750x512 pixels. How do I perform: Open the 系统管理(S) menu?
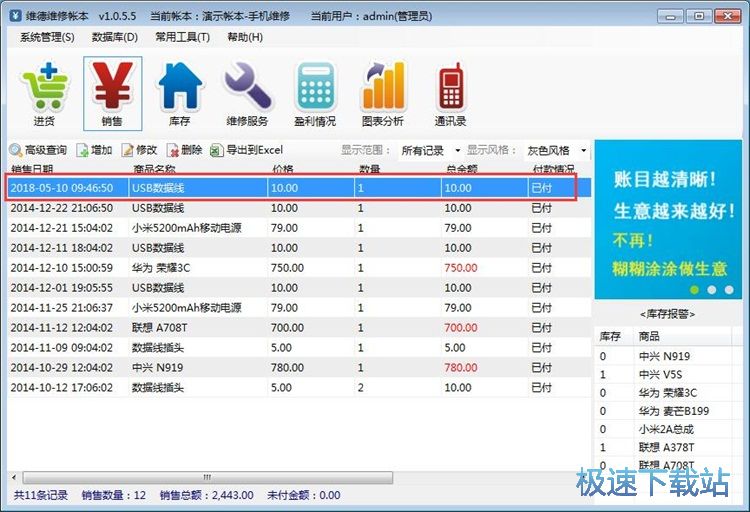click(47, 37)
